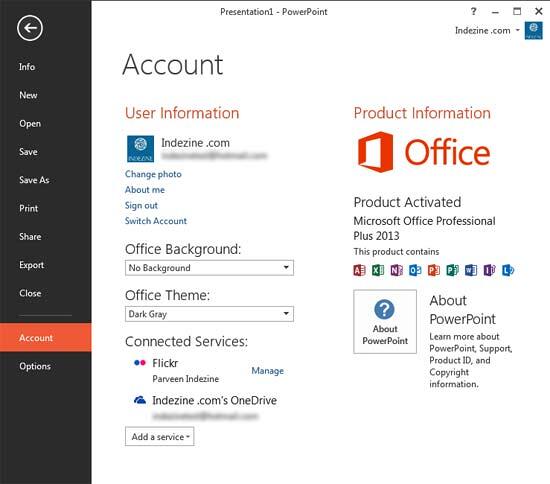Click the Sign out link

pyautogui.click(x=141, y=206)
